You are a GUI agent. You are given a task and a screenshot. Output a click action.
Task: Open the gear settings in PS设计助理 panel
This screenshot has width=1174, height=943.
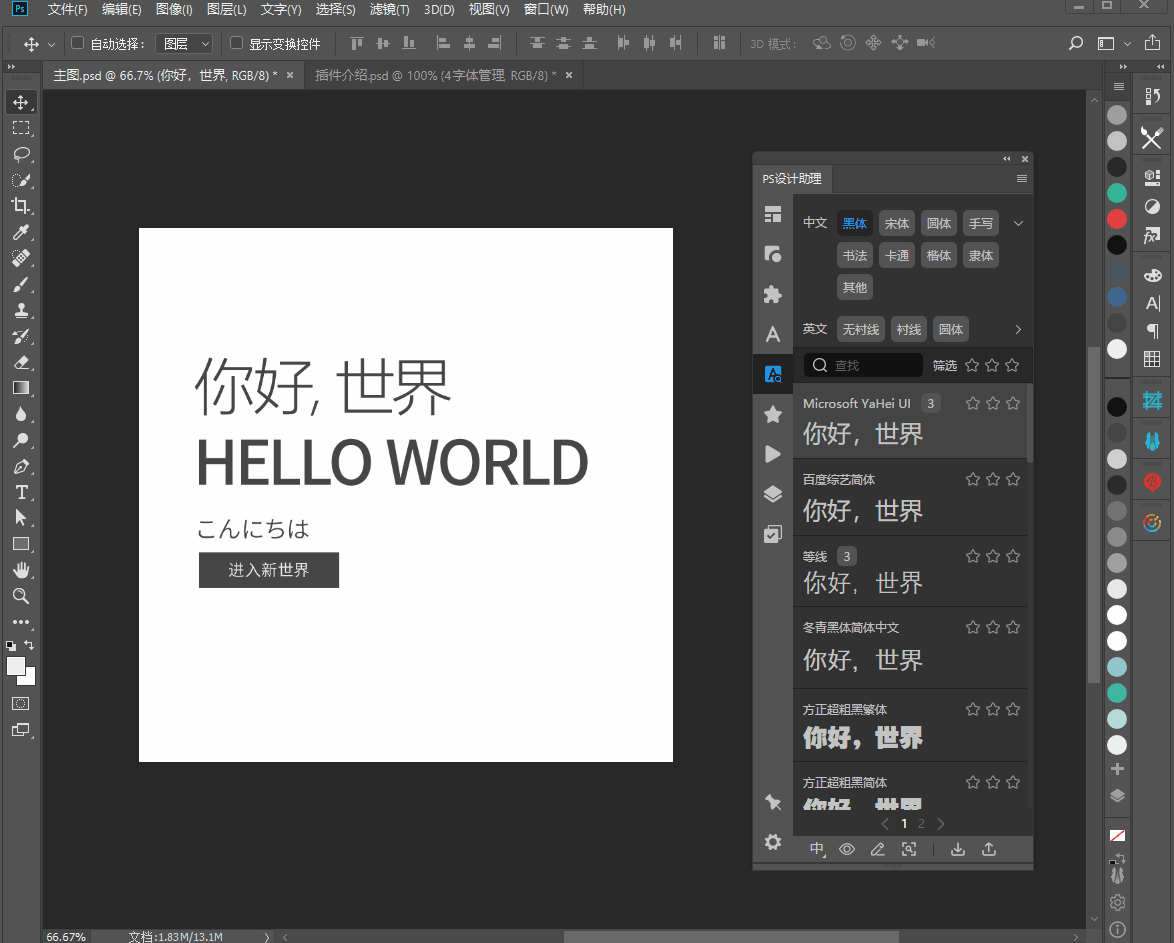click(x=773, y=842)
